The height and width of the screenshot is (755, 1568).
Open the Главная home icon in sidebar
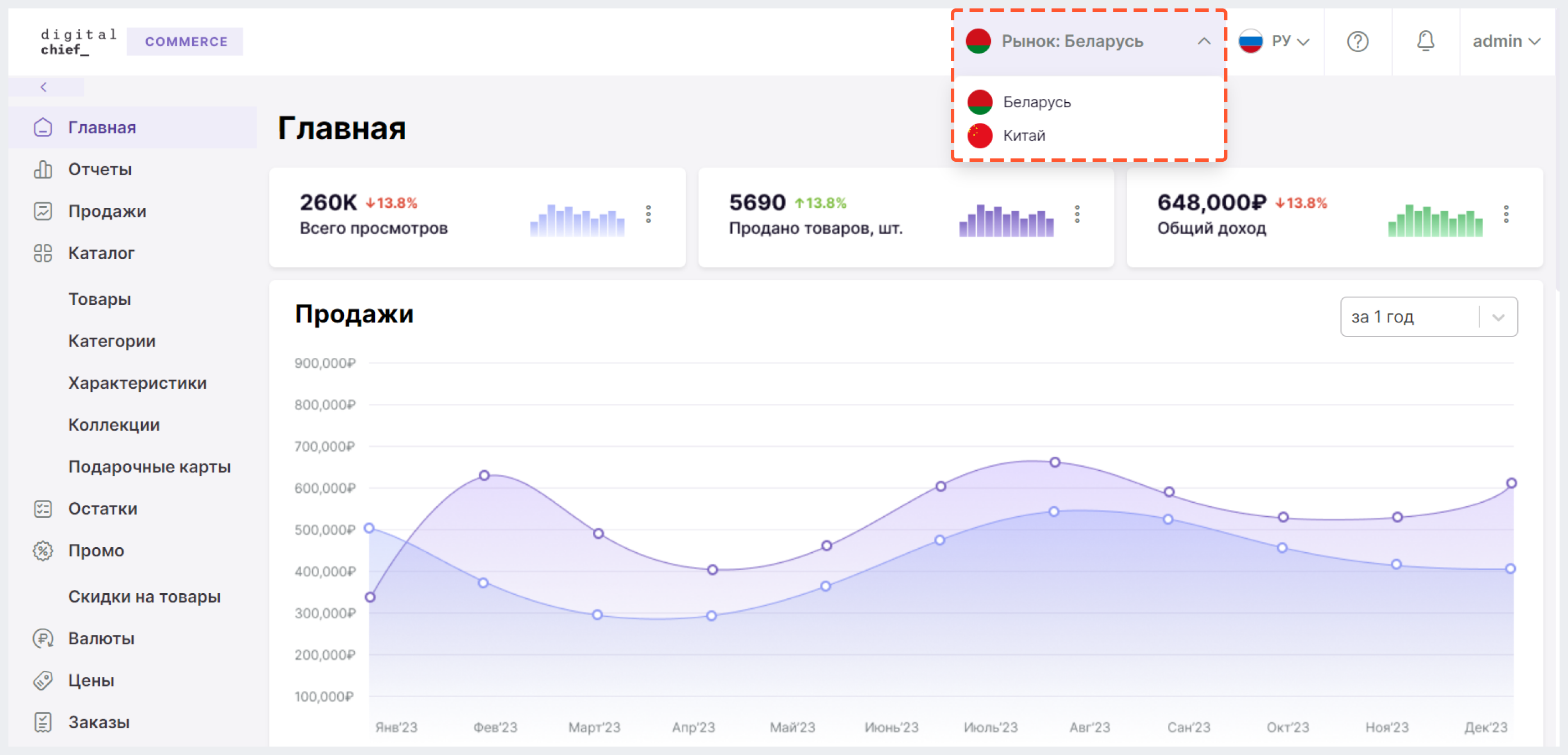tap(43, 127)
